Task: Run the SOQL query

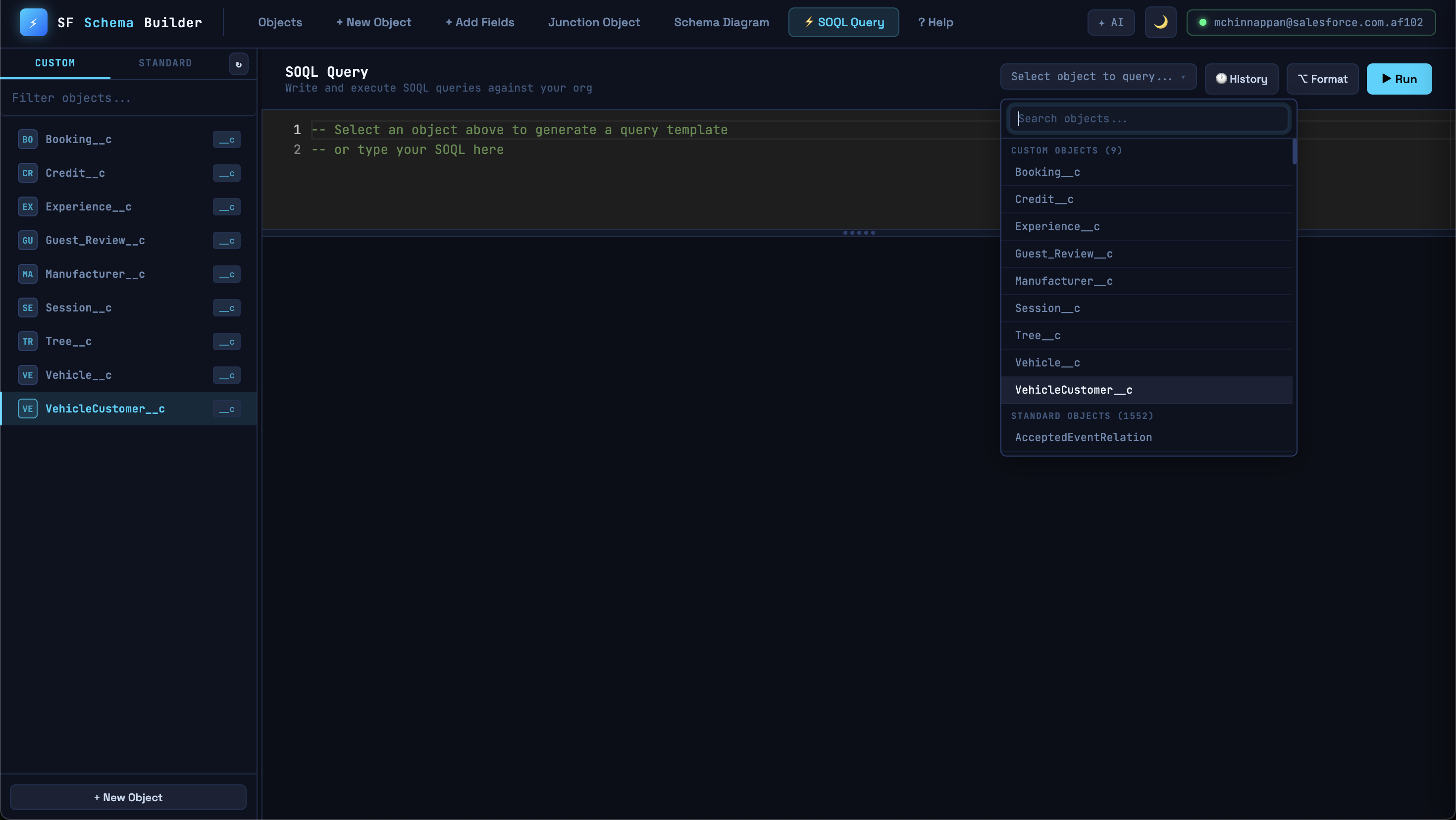Action: [x=1400, y=79]
